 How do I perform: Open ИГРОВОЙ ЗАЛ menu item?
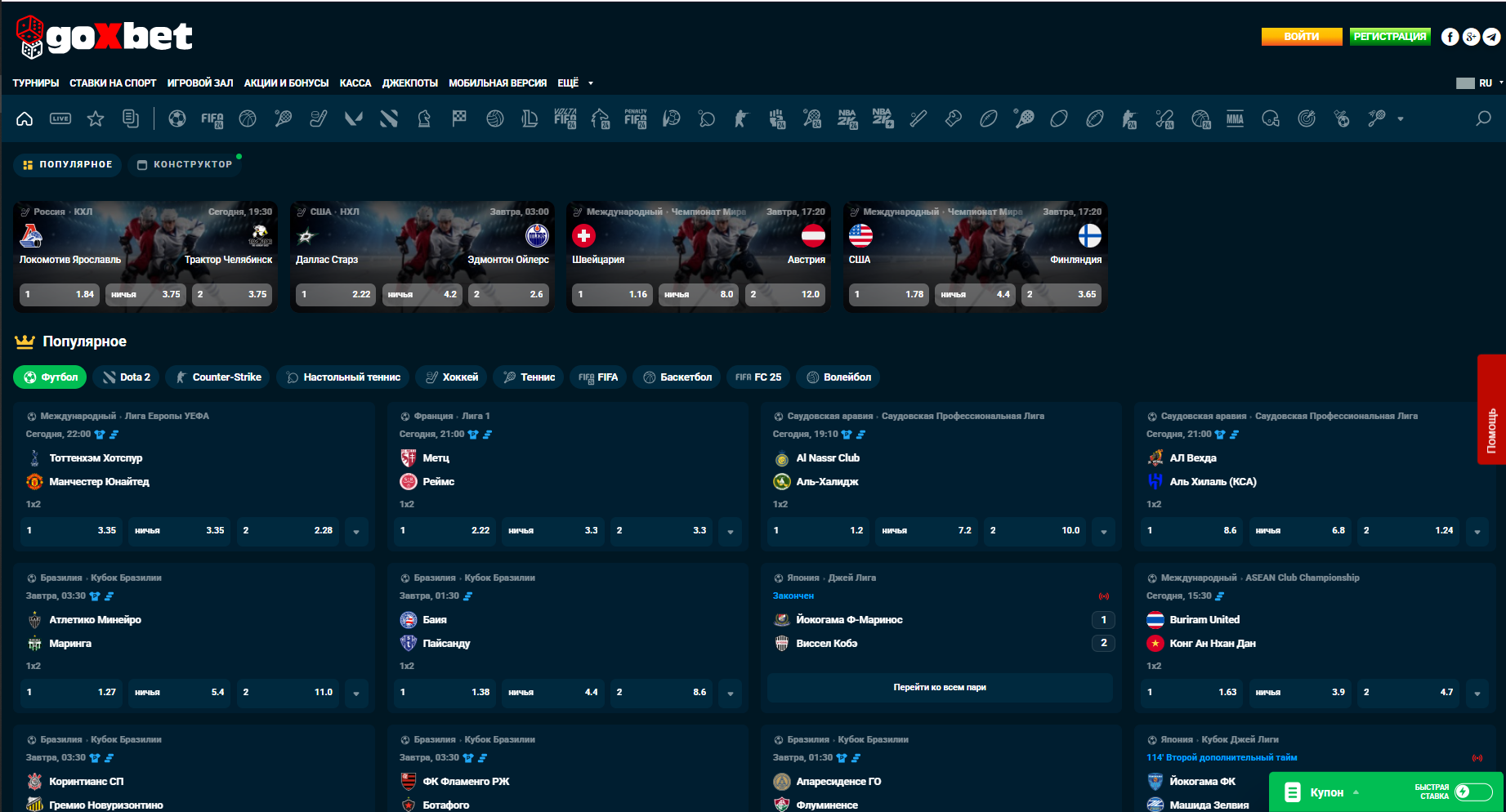click(200, 83)
